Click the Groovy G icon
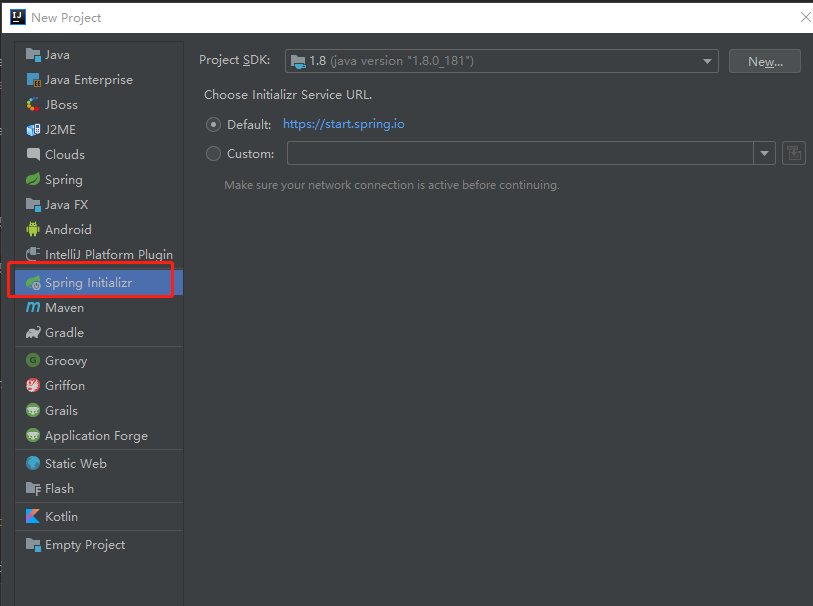 pos(33,360)
